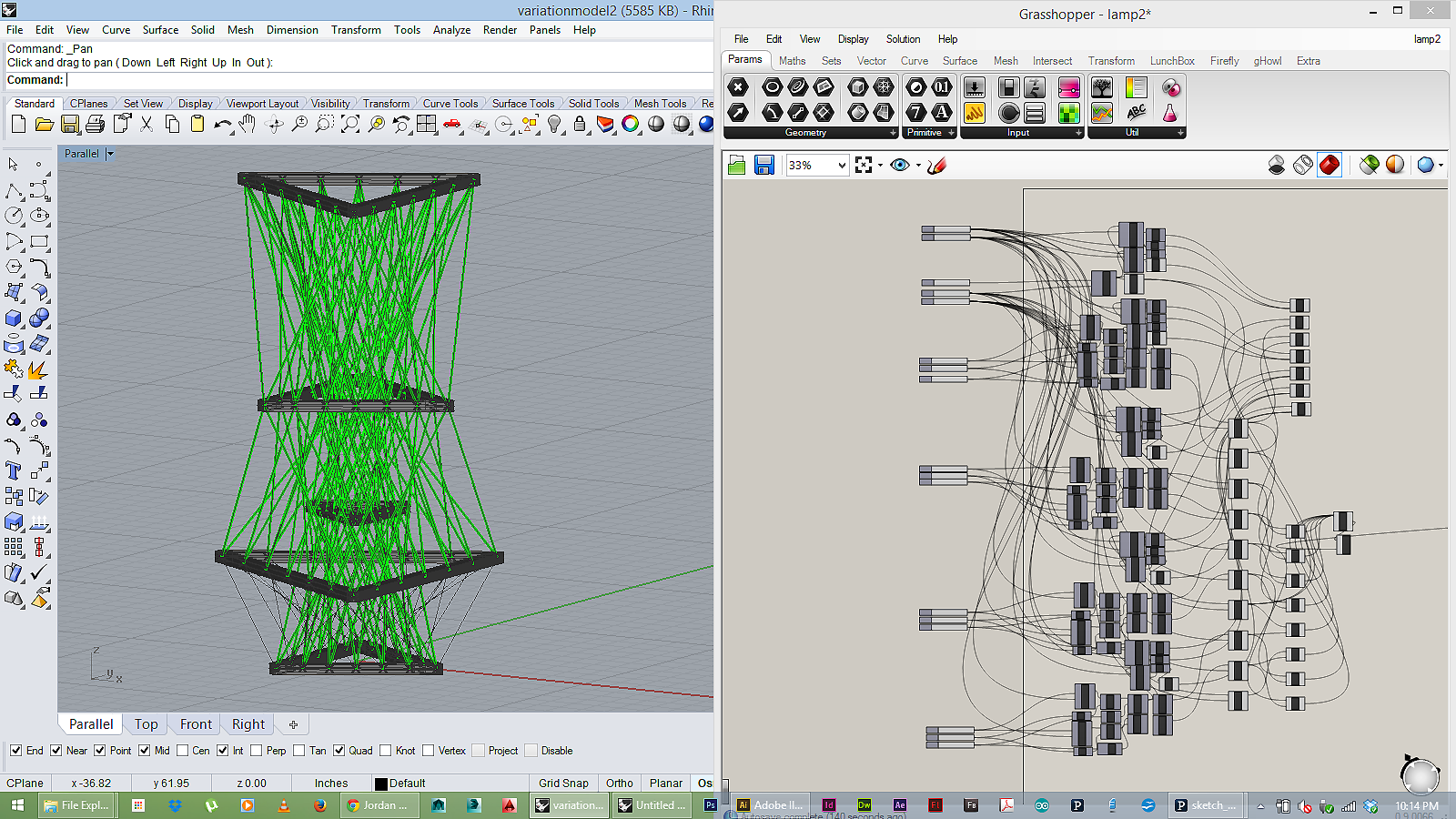The height and width of the screenshot is (819, 1456).
Task: Click Grasshopper Save document floppy icon
Action: click(764, 165)
